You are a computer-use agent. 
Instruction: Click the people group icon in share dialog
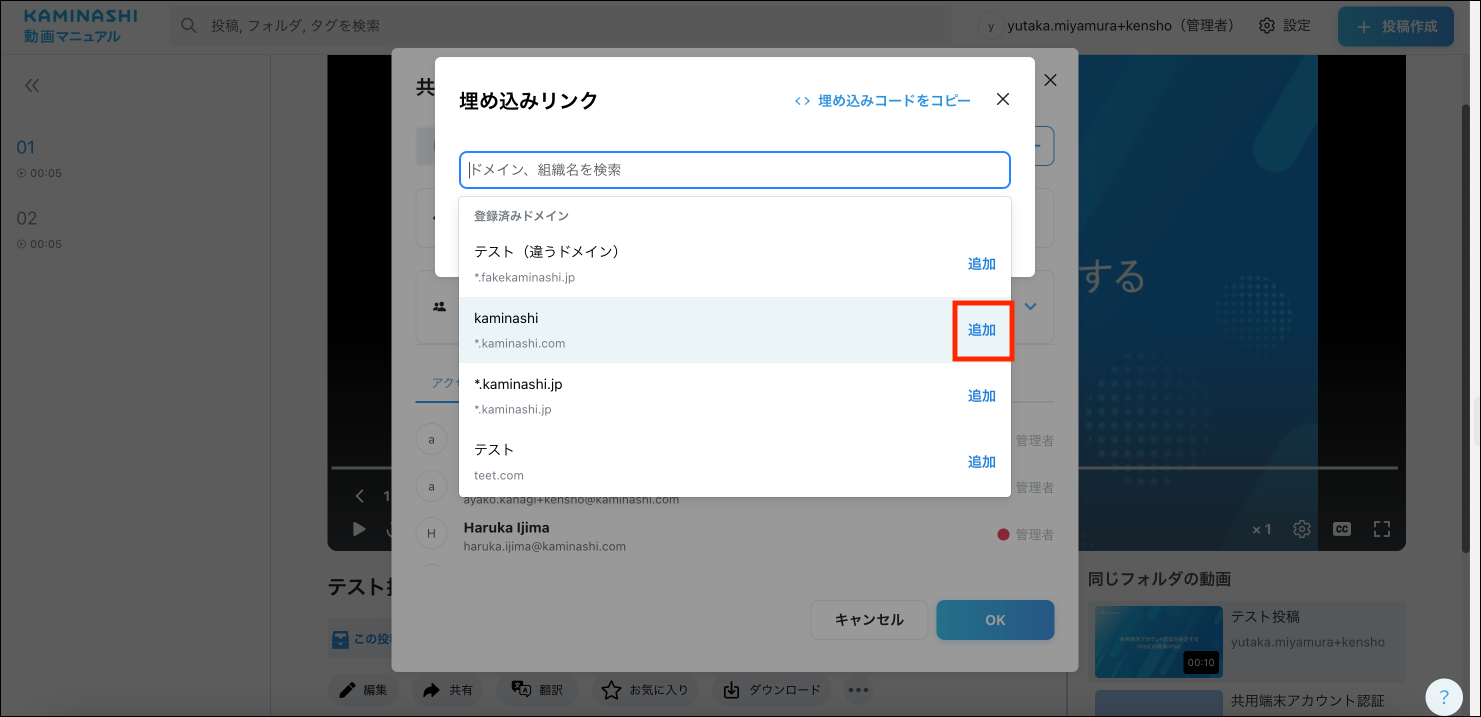(439, 307)
